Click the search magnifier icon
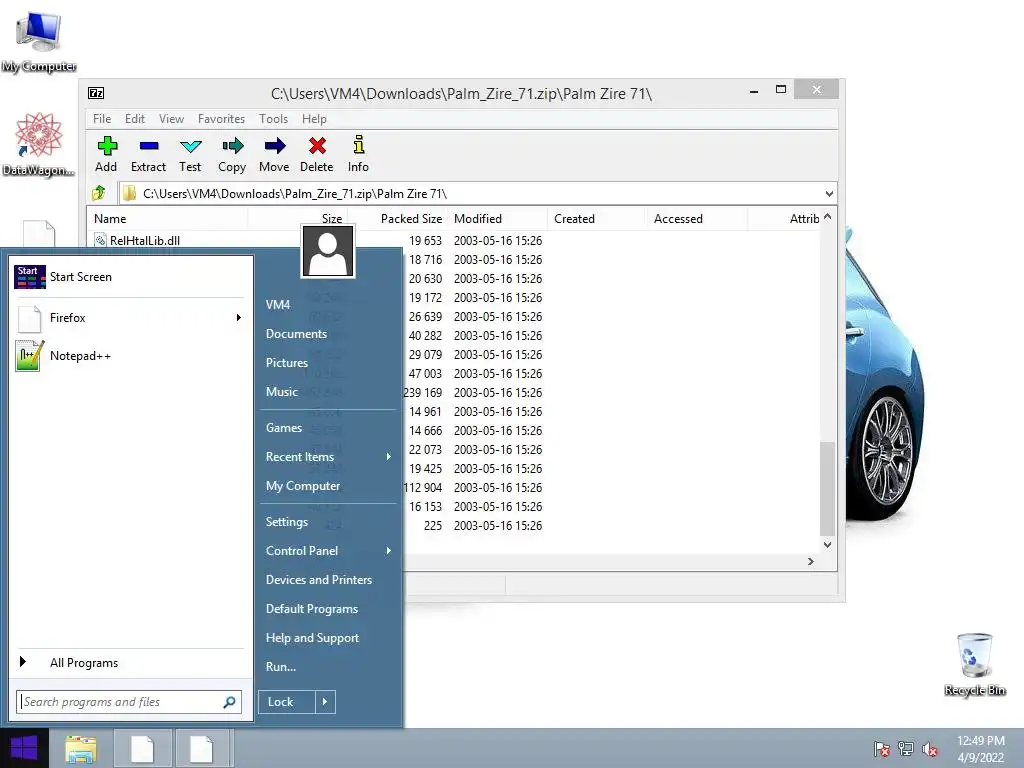 point(229,702)
